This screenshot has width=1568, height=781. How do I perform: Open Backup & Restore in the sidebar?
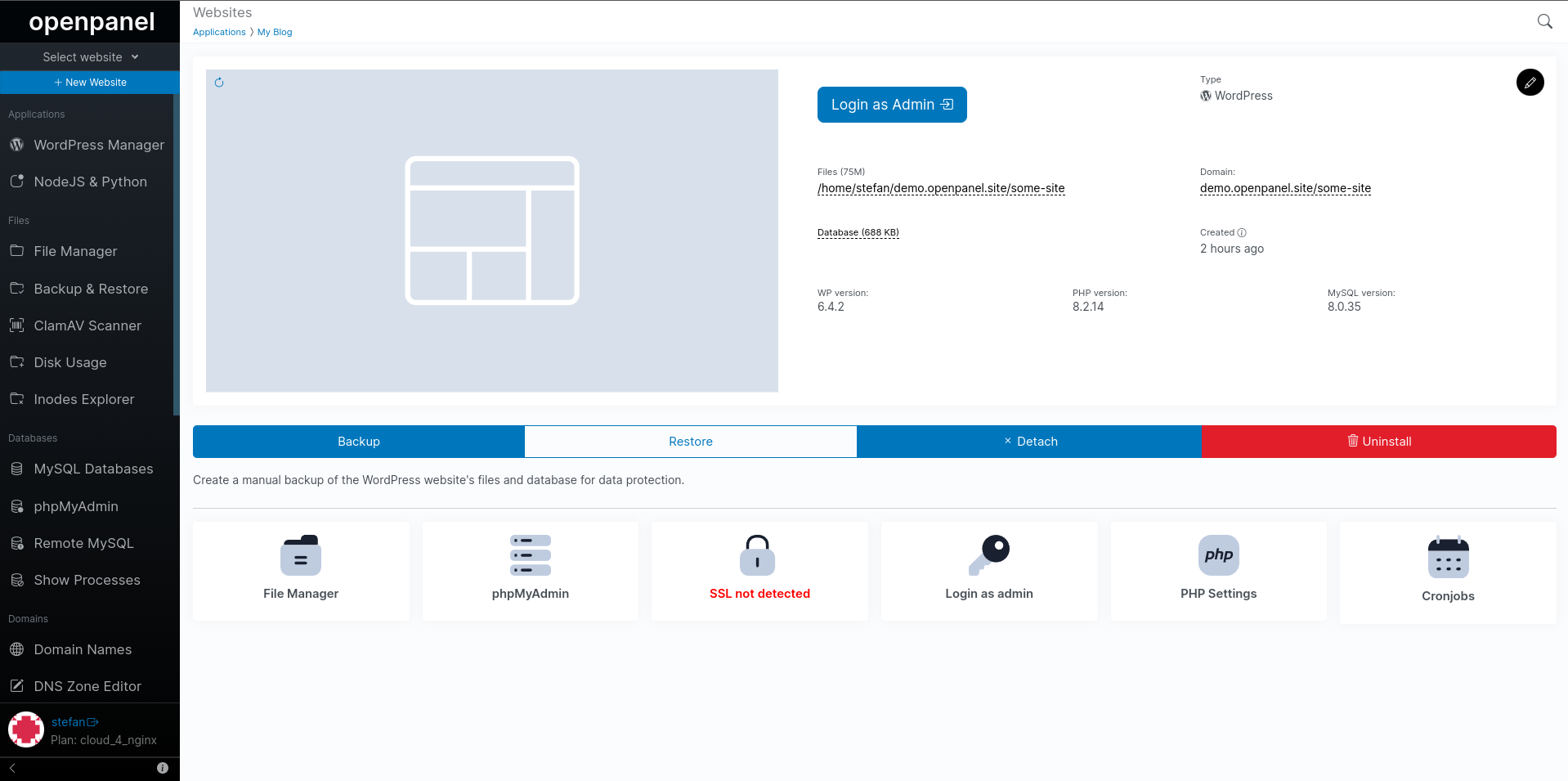coord(91,289)
